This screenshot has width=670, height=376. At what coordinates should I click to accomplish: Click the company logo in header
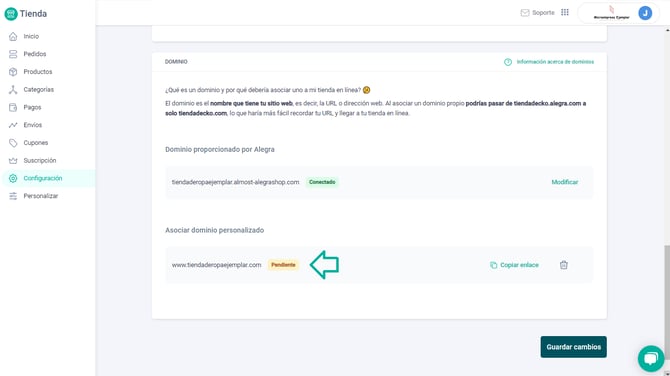(611, 13)
